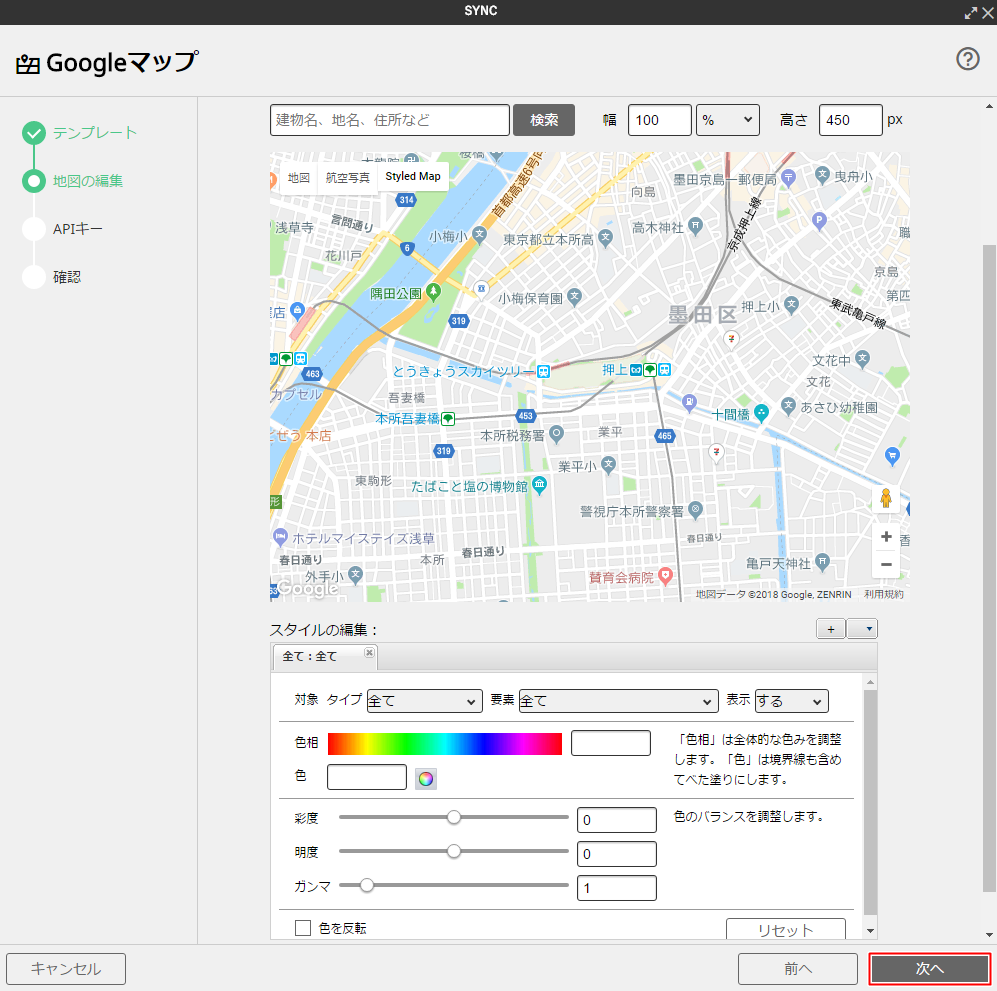Click the 警視庁本所警察署 marker

click(x=696, y=509)
